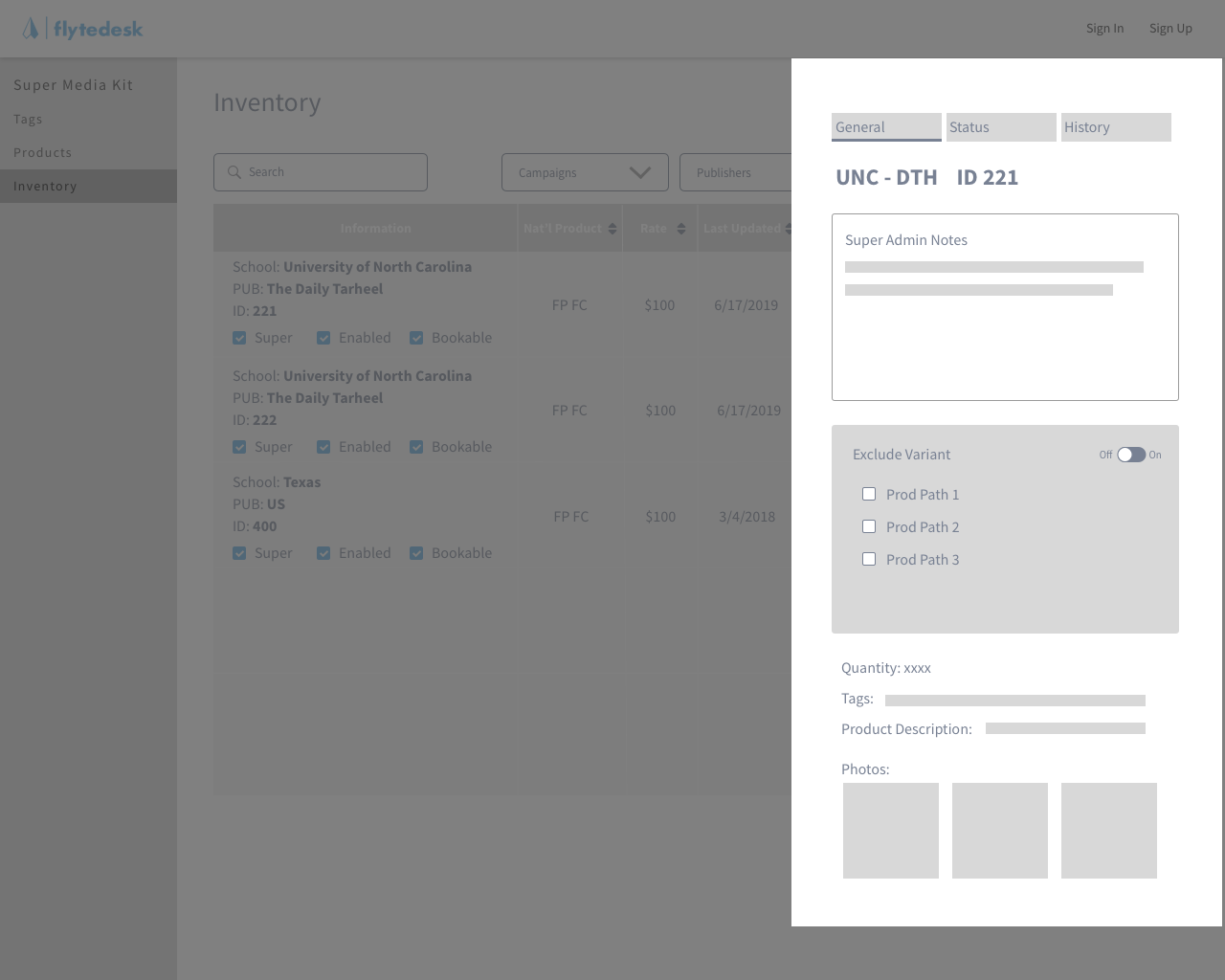1225x980 pixels.
Task: Click the Tags placeholder bar
Action: tap(1015, 701)
